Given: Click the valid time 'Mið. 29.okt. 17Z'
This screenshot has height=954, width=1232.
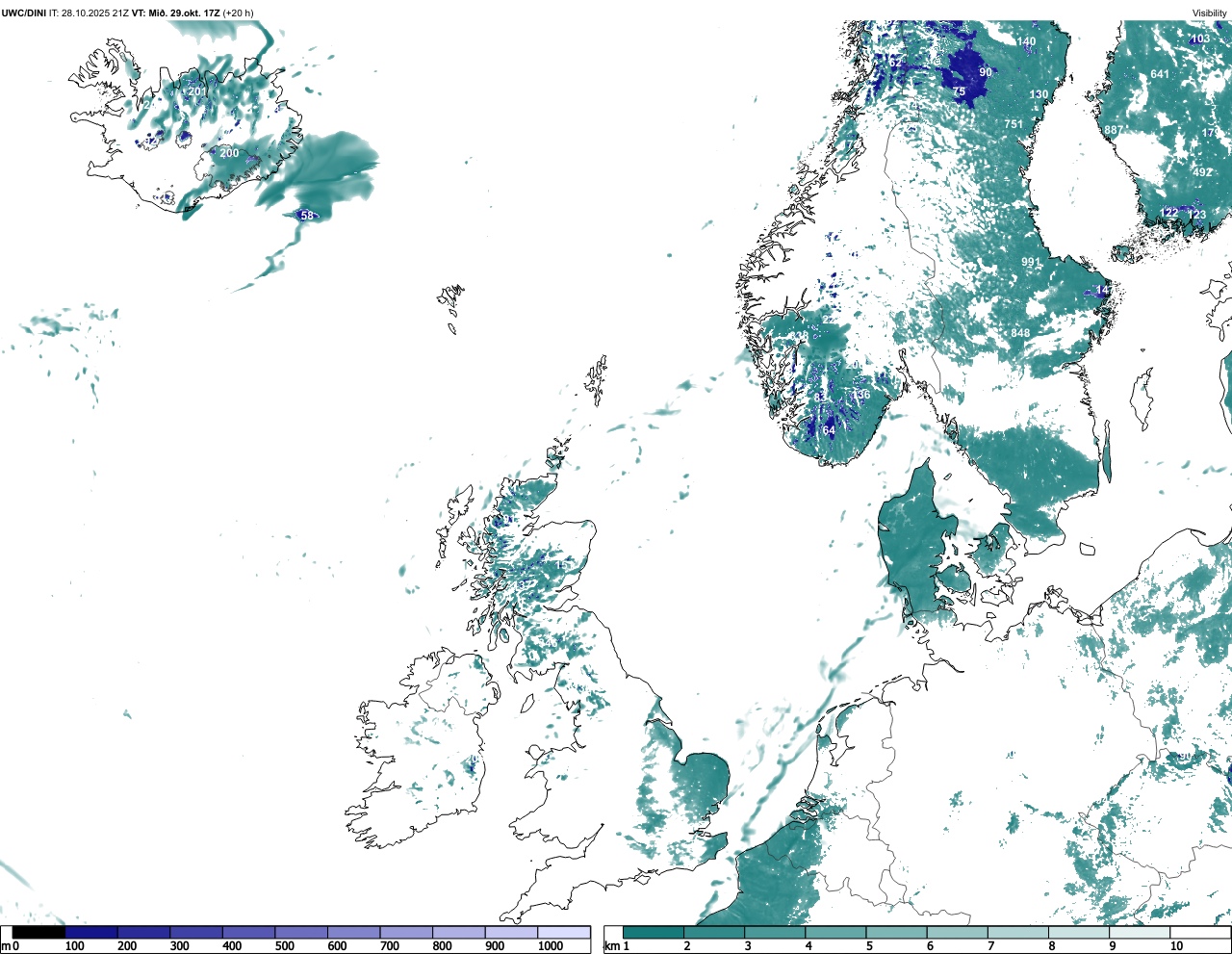Looking at the screenshot, I should click(185, 13).
